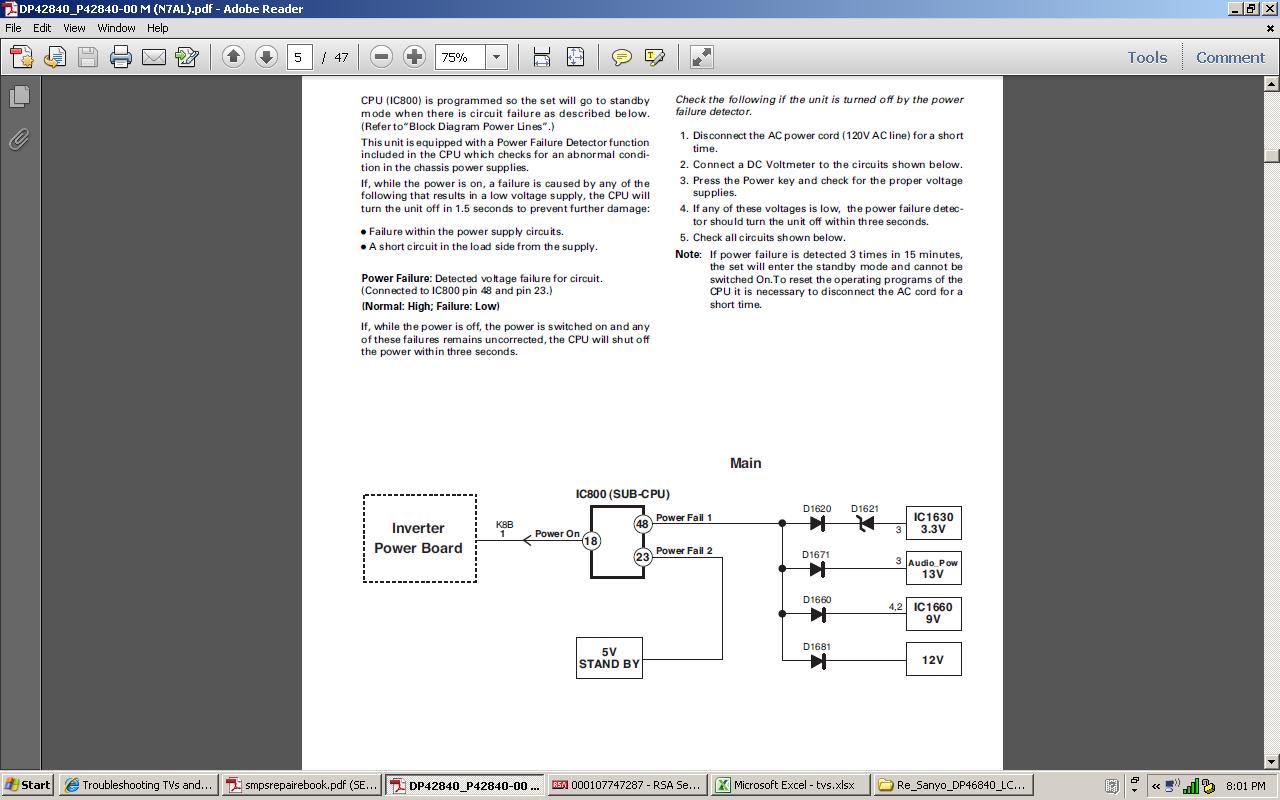Viewport: 1280px width, 800px height.
Task: Click the 75% zoom level field
Action: 460,57
